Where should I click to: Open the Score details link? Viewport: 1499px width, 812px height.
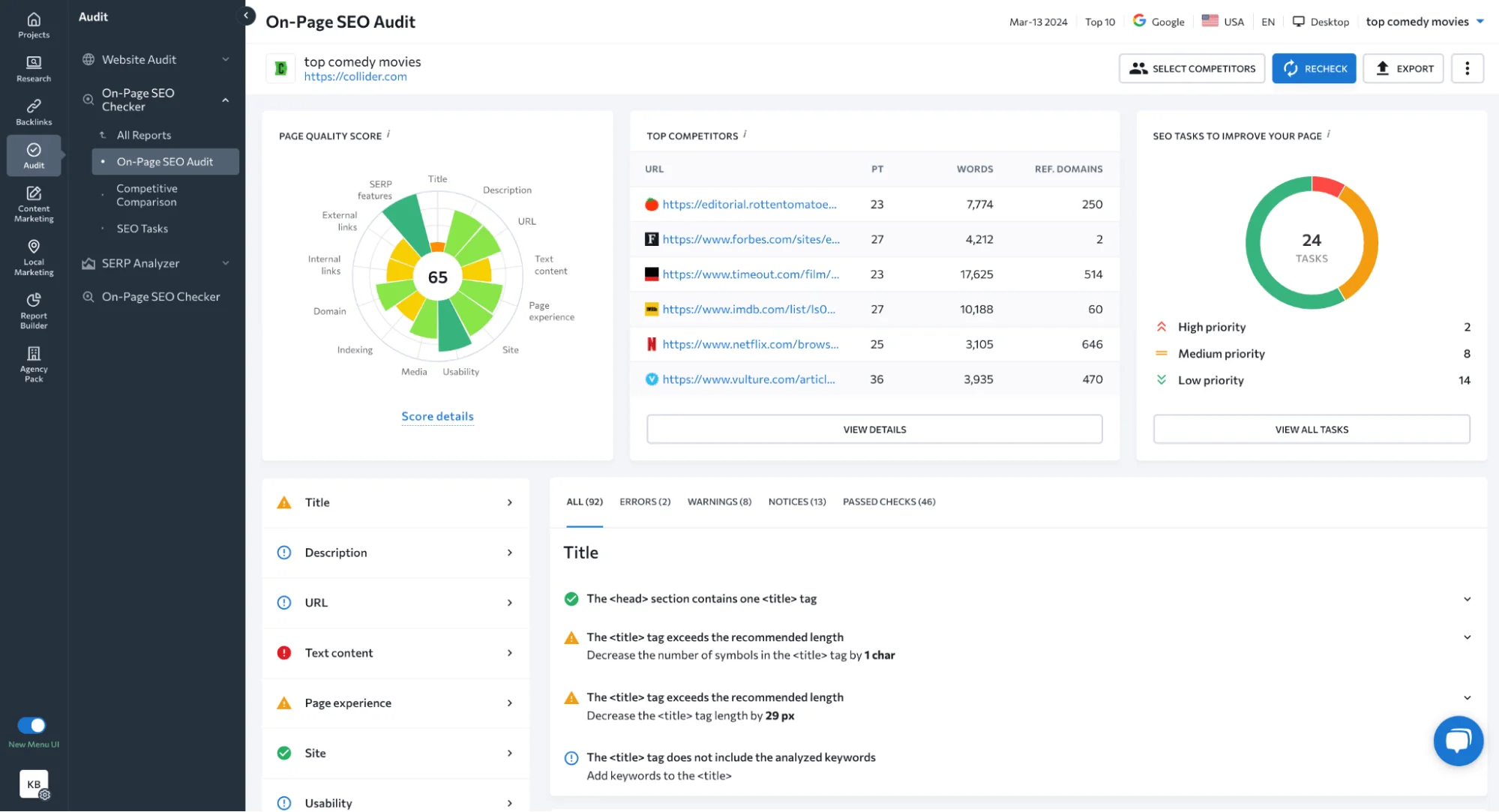pos(437,416)
